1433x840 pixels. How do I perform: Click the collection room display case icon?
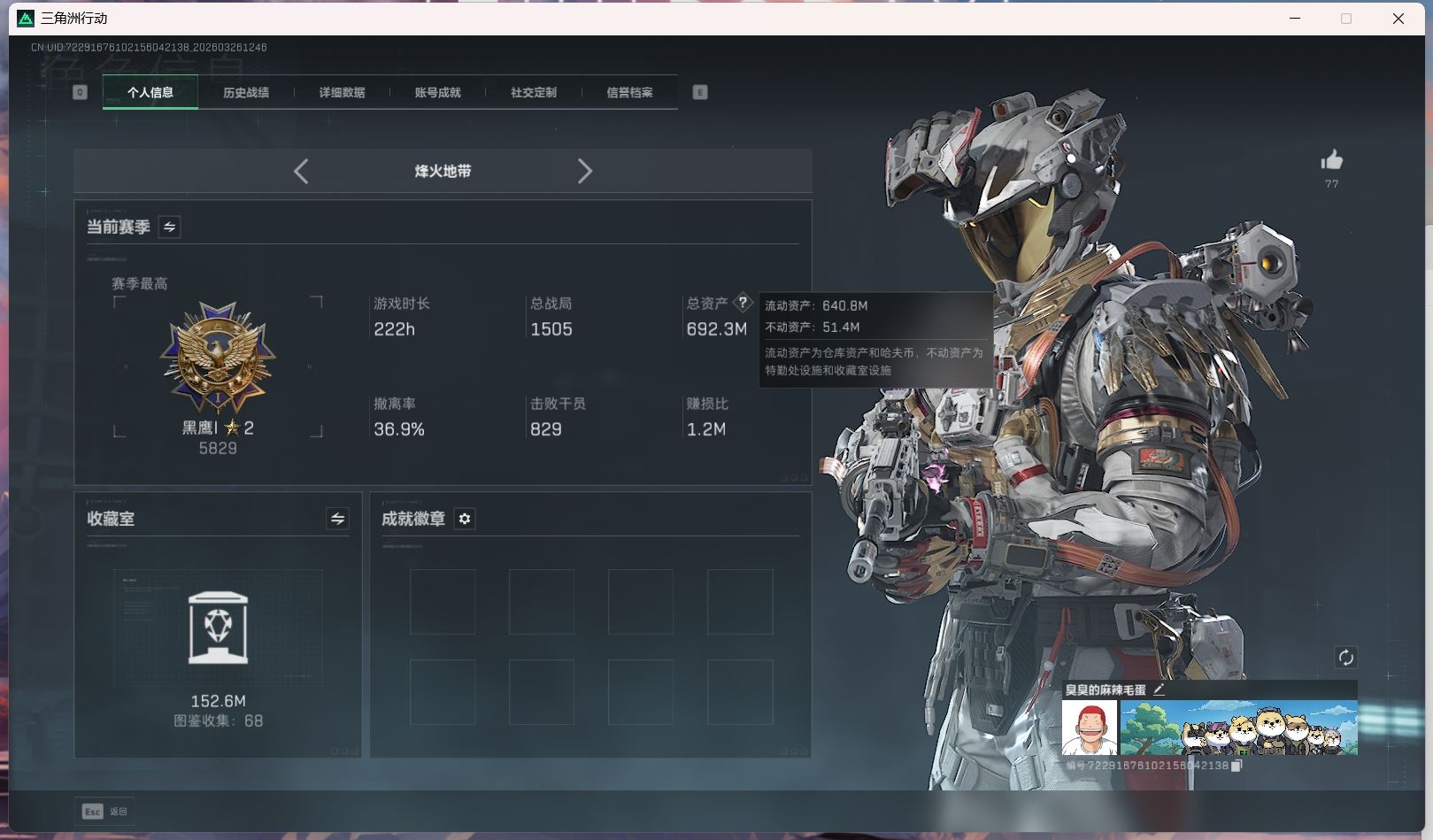pos(218,628)
